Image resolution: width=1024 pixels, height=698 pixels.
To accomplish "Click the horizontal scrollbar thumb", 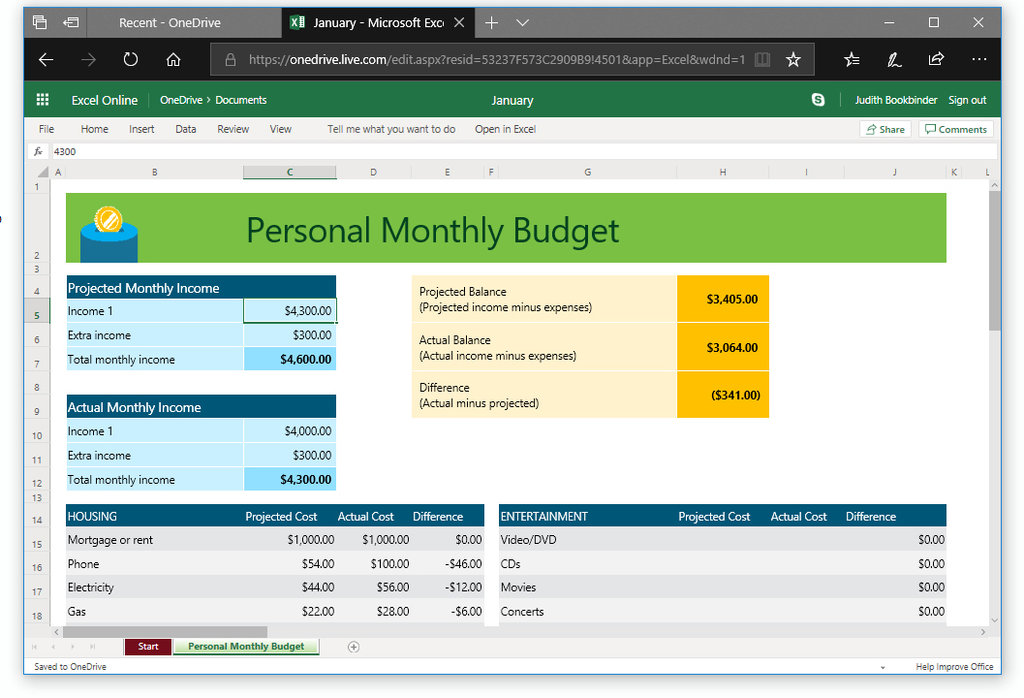I will pyautogui.click(x=165, y=632).
